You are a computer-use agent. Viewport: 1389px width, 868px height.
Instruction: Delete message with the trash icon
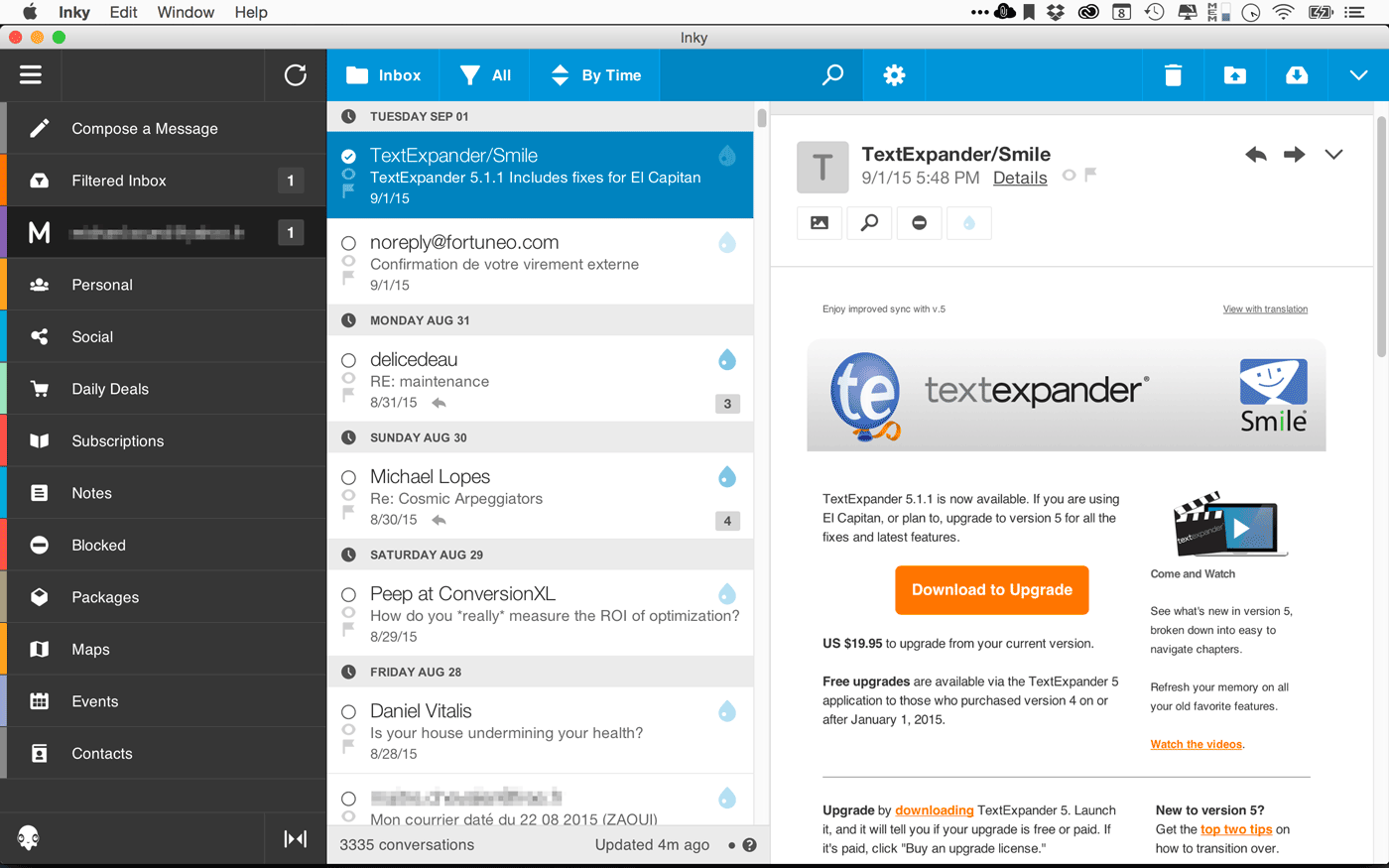[1173, 75]
